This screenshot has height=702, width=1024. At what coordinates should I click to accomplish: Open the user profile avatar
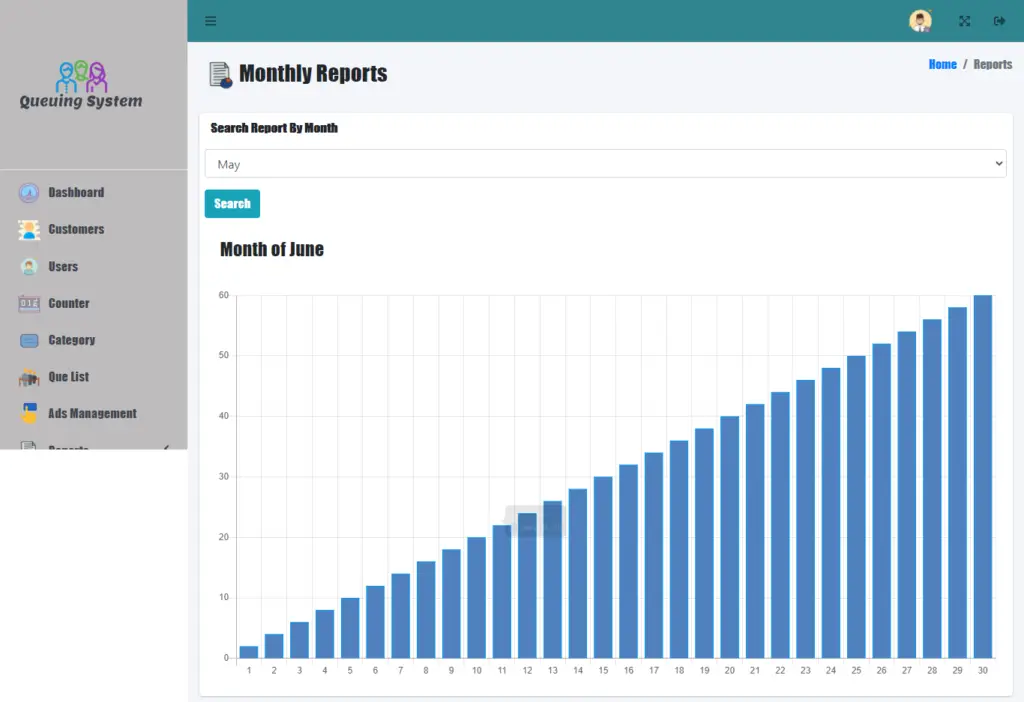[920, 21]
